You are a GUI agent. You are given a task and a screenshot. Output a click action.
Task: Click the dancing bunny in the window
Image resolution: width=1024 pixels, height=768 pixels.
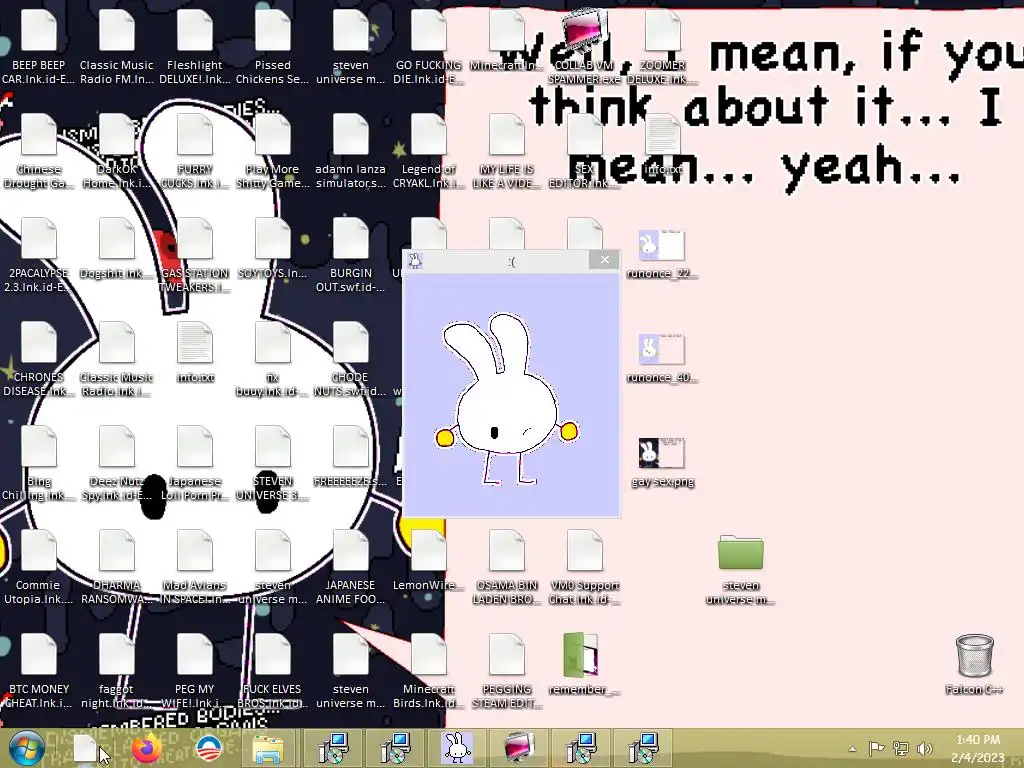tap(507, 400)
